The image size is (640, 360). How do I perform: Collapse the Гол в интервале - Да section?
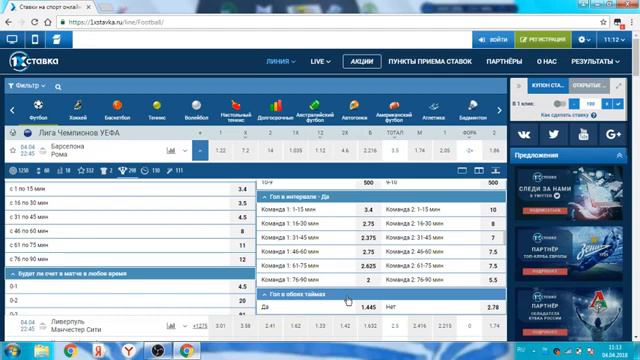264,197
